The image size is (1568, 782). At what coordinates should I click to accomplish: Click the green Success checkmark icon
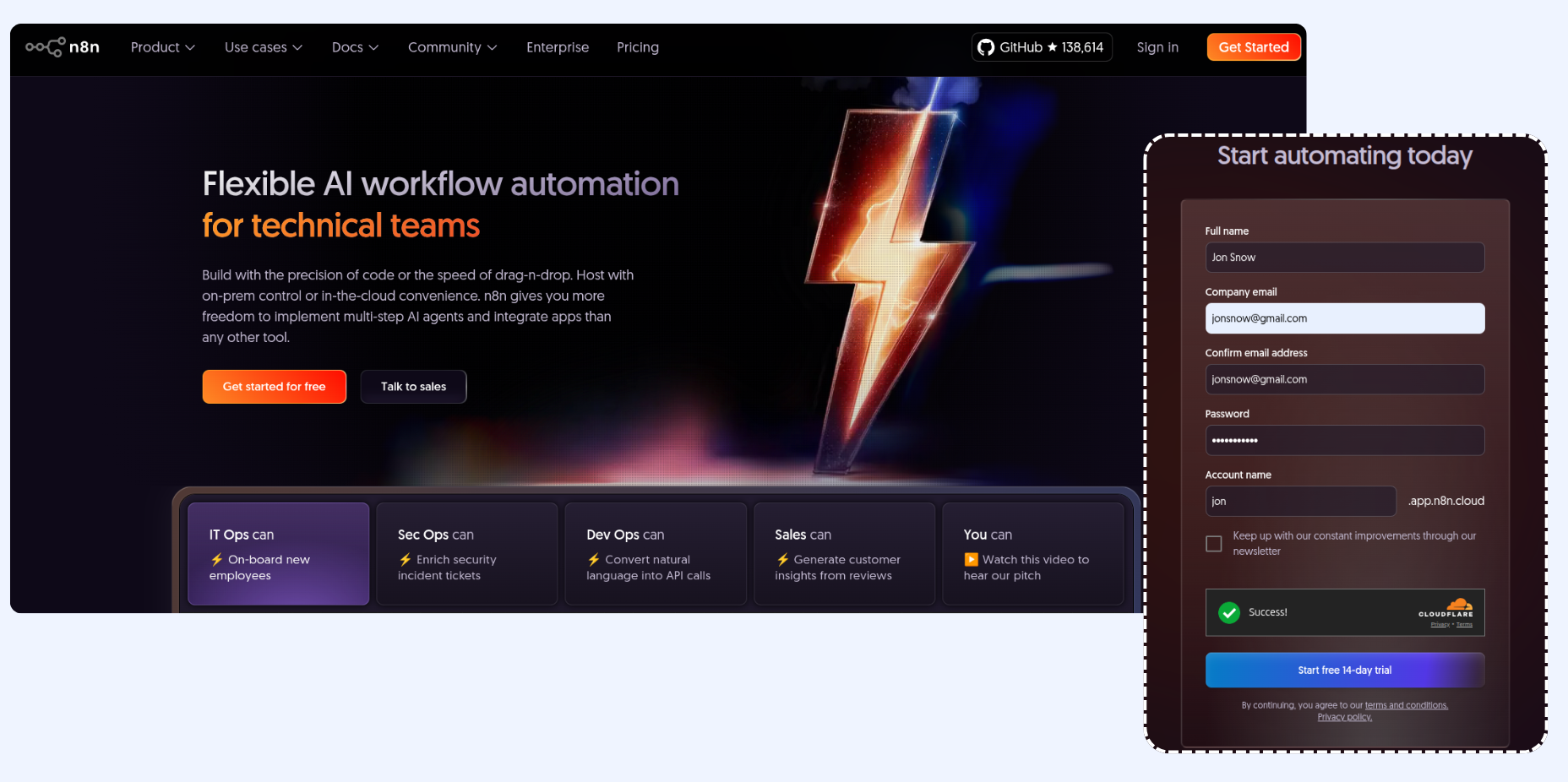(x=1229, y=612)
